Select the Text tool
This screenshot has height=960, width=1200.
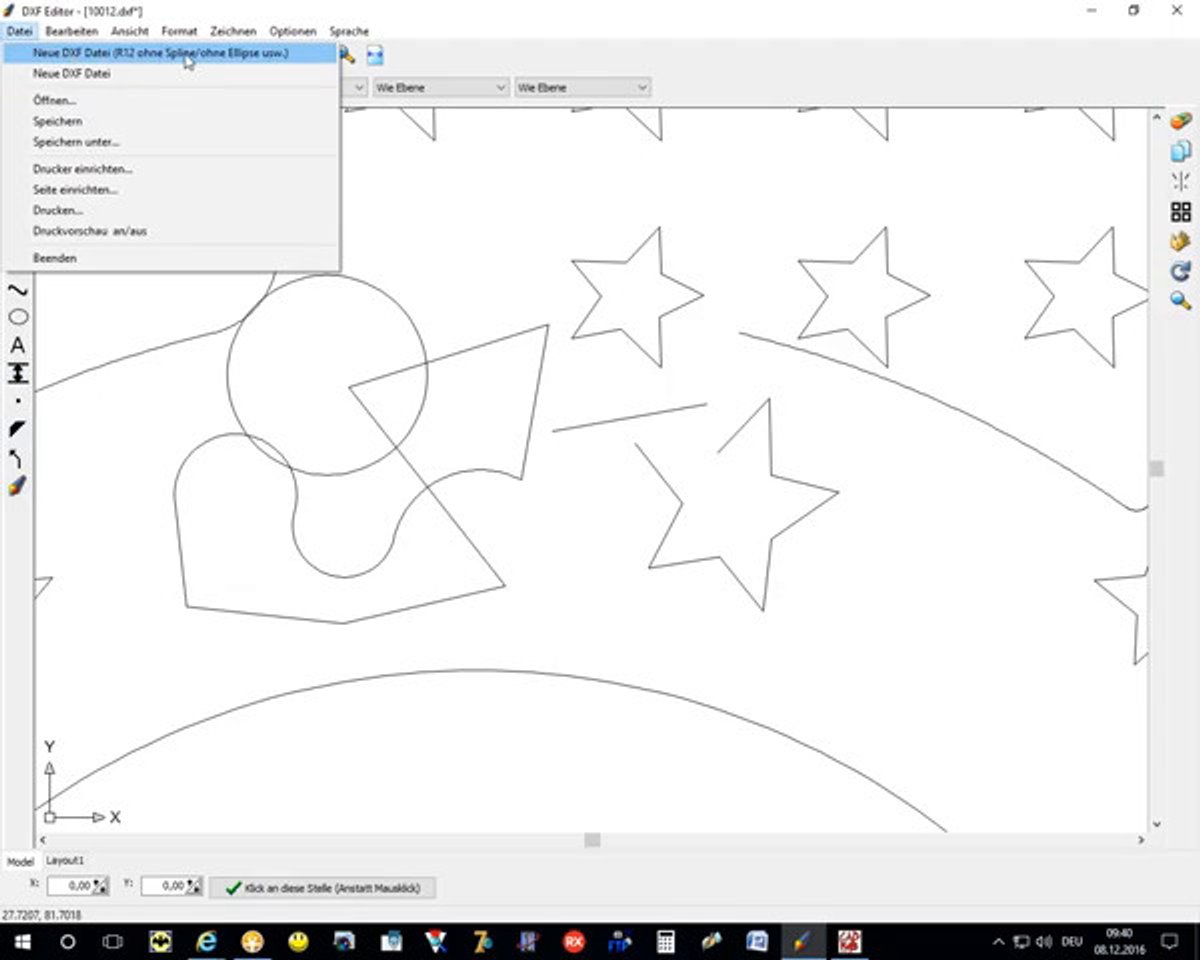point(17,347)
